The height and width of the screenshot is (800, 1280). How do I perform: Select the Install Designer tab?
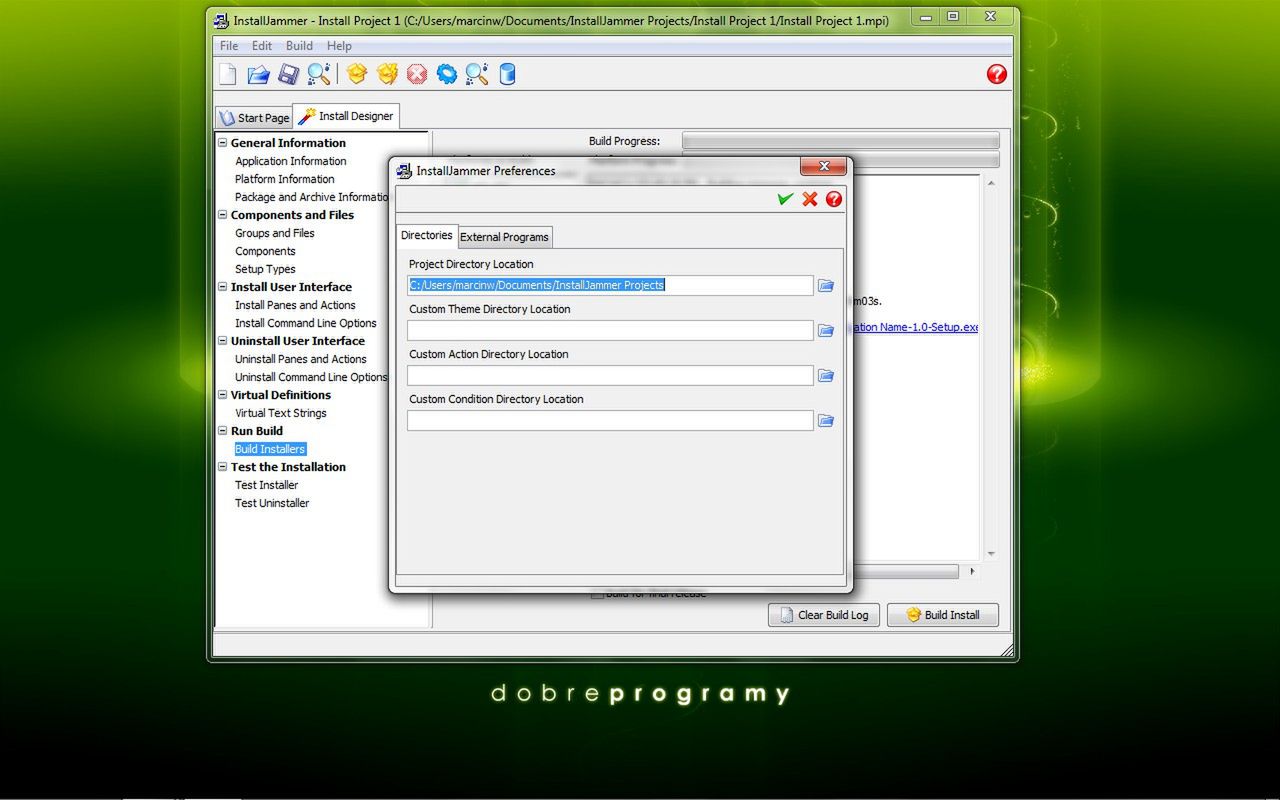347,116
